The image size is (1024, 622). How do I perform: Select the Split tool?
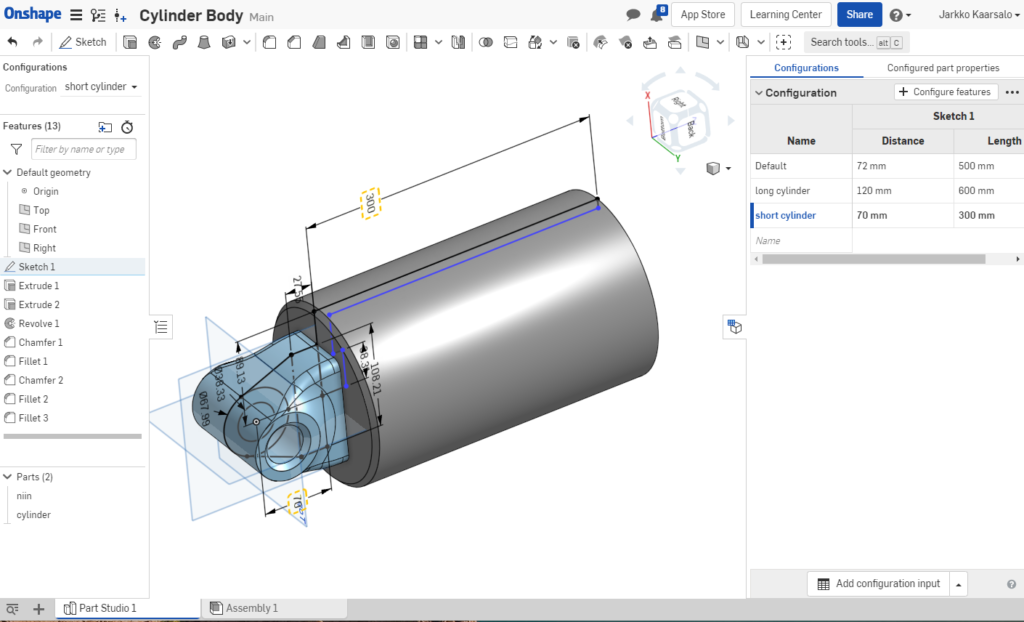click(511, 42)
